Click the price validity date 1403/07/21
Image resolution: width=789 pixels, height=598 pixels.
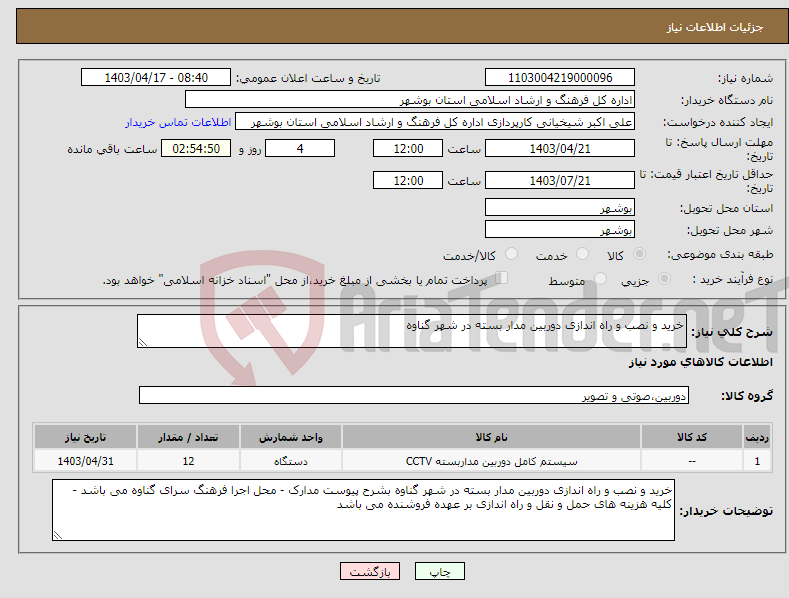point(560,180)
